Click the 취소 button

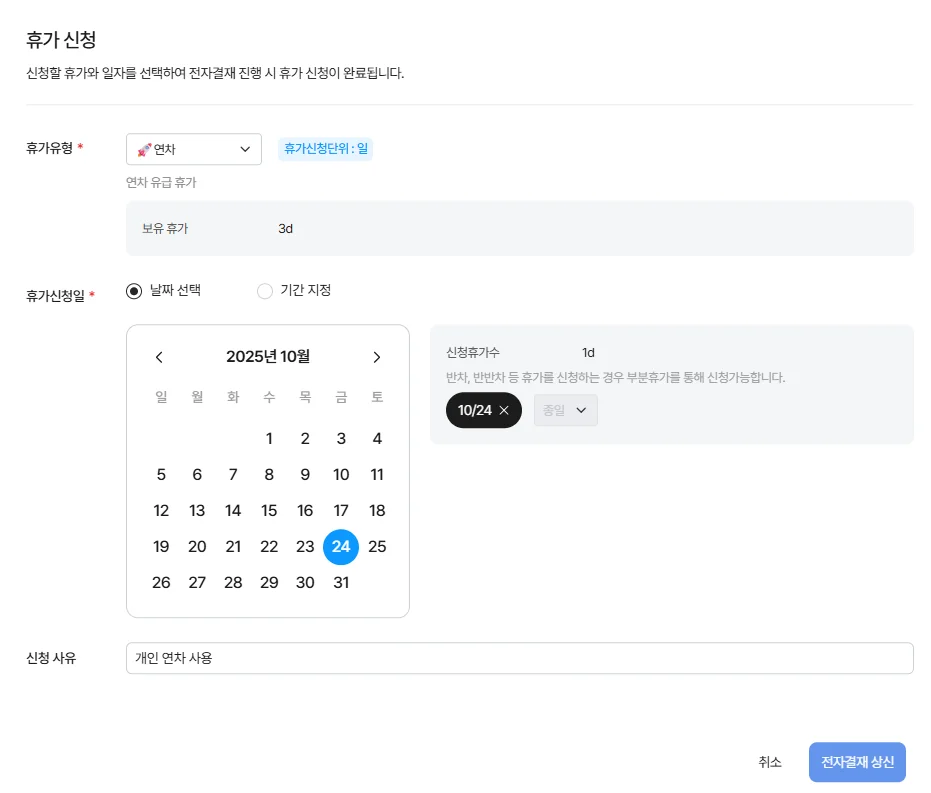coord(770,761)
